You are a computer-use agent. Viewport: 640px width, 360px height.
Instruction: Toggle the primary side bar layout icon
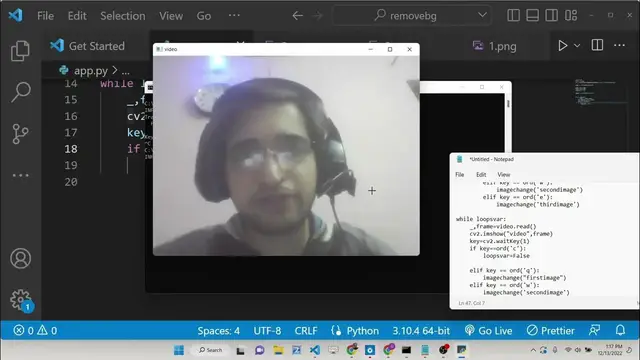[x=513, y=16]
